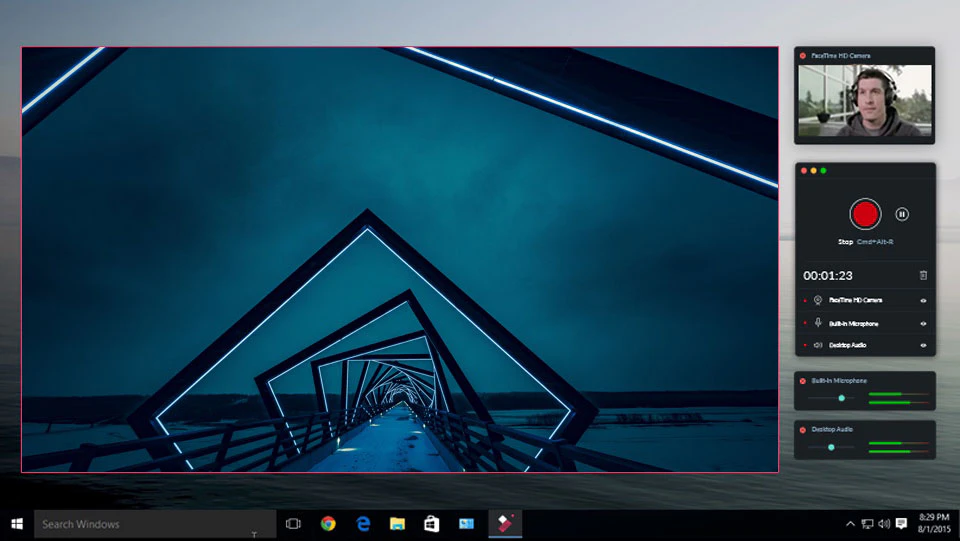Close the recorder window with the red button
The image size is (960, 541).
[x=804, y=171]
